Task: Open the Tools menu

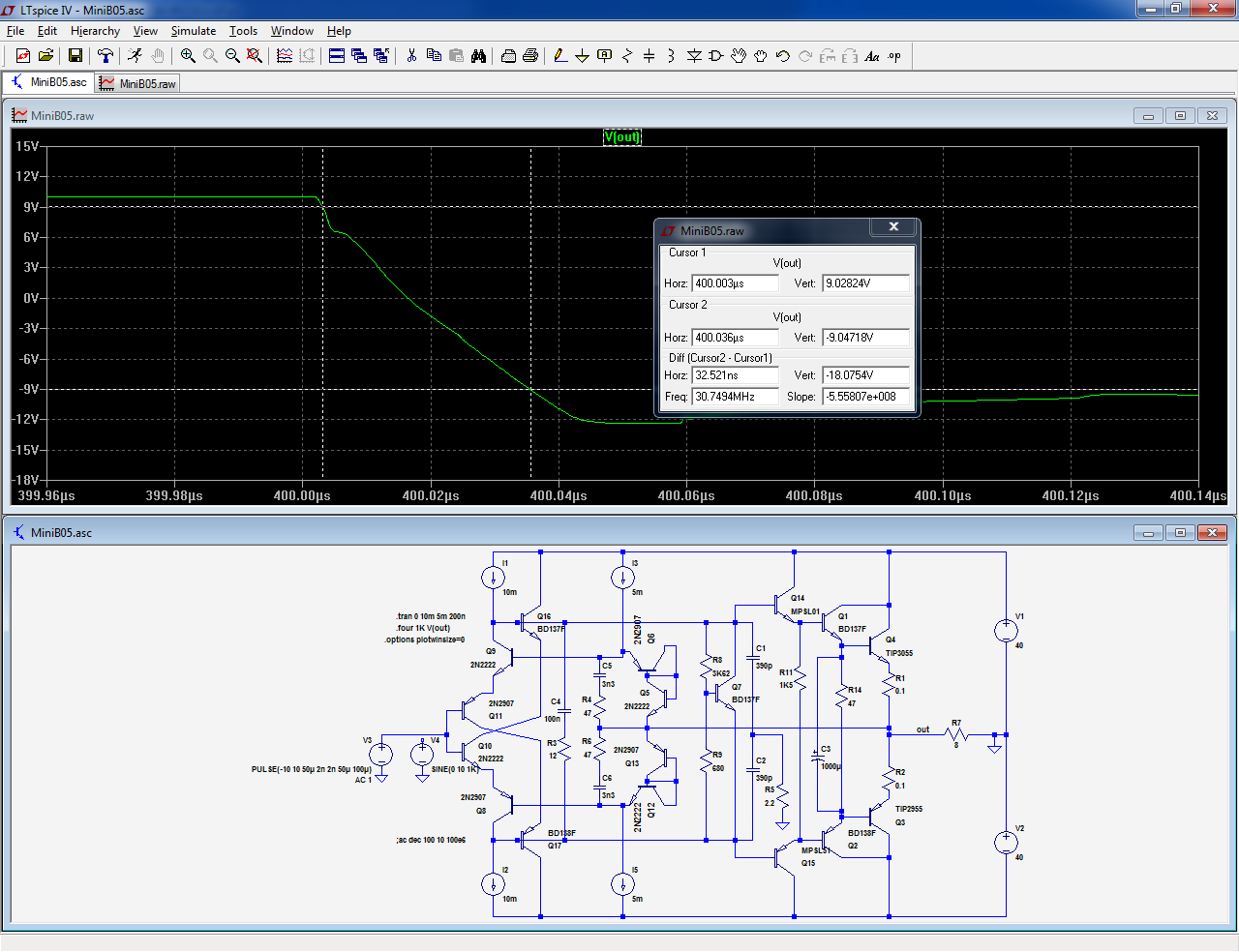Action: click(x=243, y=31)
